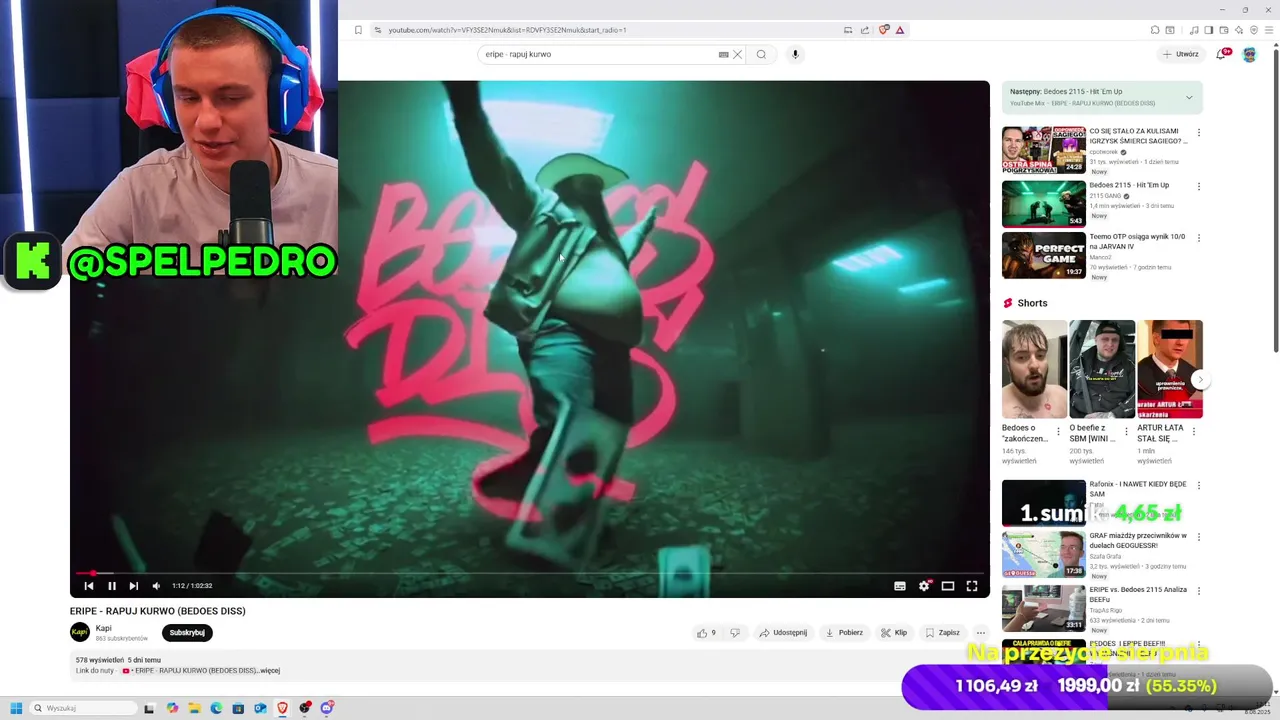Screen dimensions: 1280x720
Task: Open the account avatar menu
Action: pyautogui.click(x=1249, y=54)
